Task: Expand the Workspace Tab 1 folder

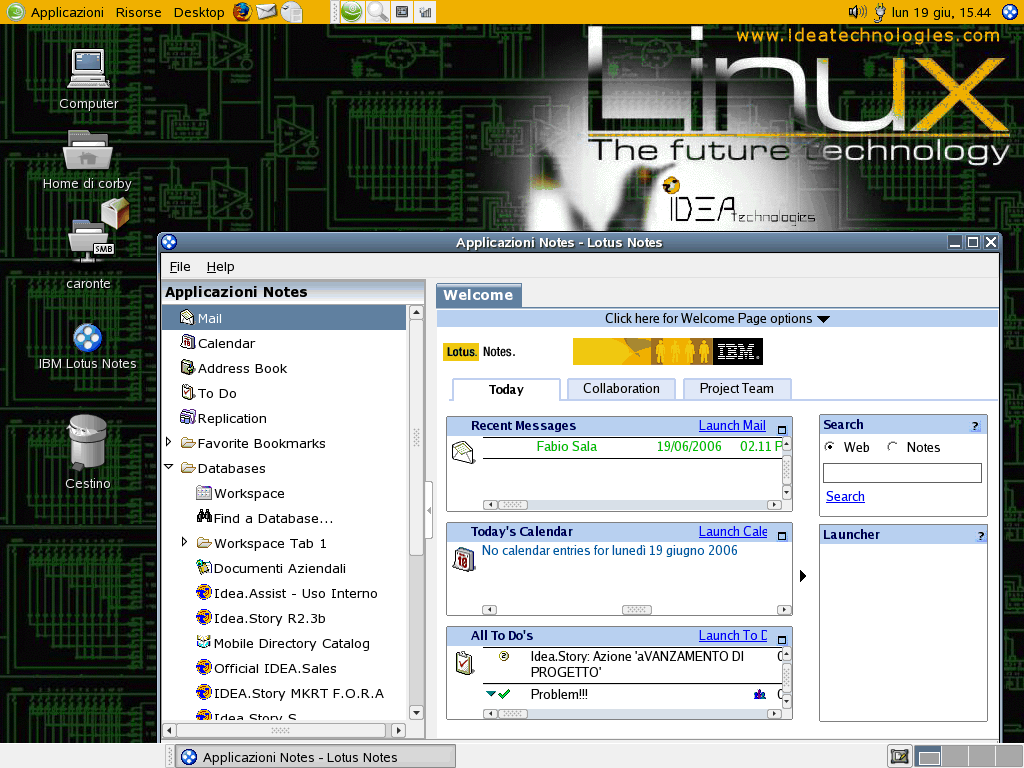Action: 185,542
